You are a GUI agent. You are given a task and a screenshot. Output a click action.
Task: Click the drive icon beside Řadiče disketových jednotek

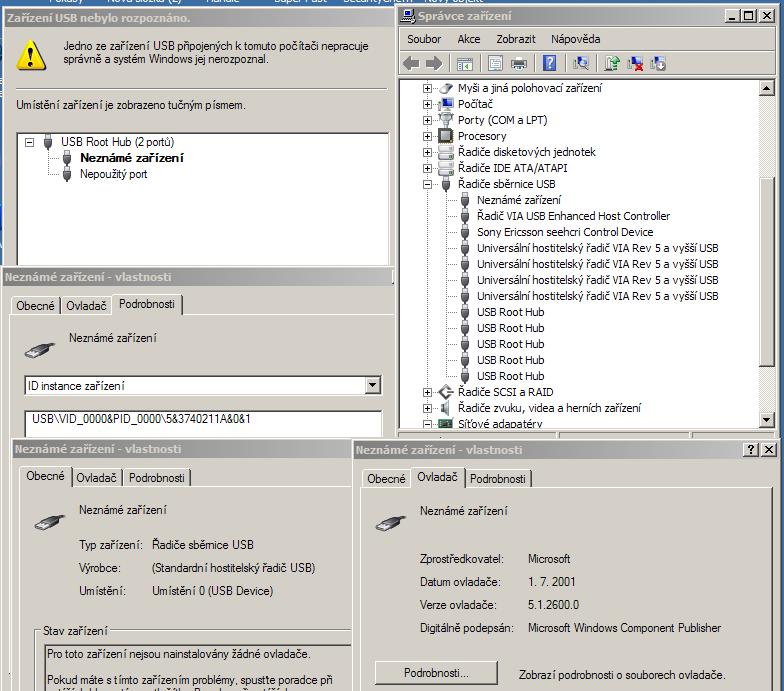tap(446, 152)
